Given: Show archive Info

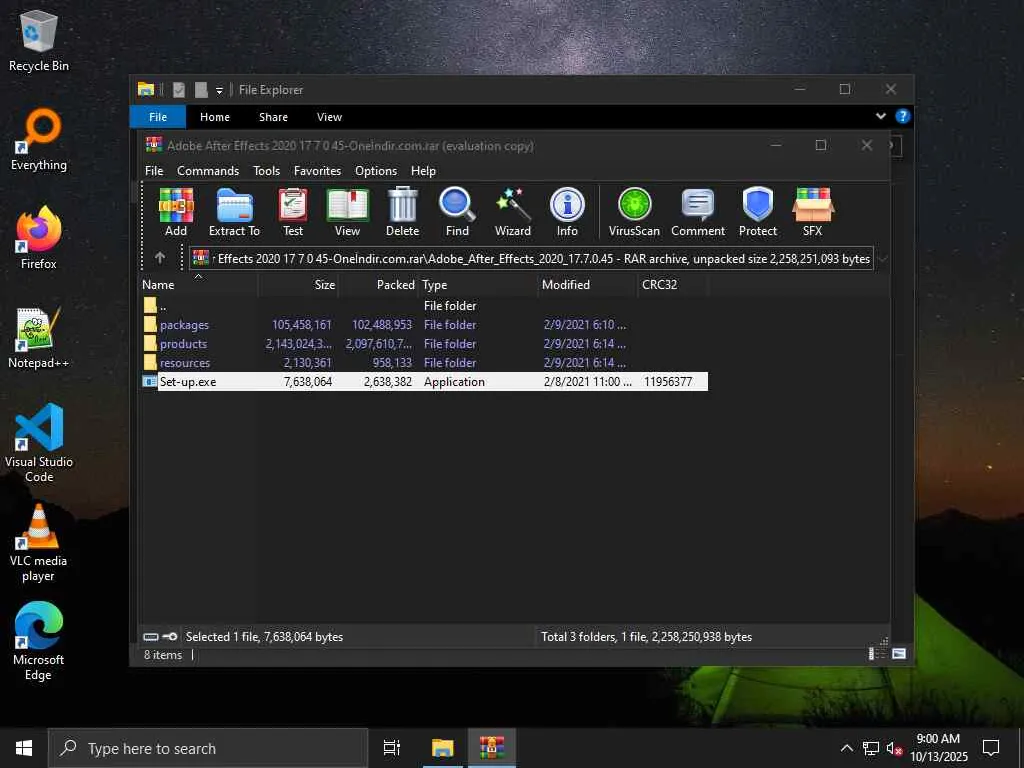Looking at the screenshot, I should point(567,212).
